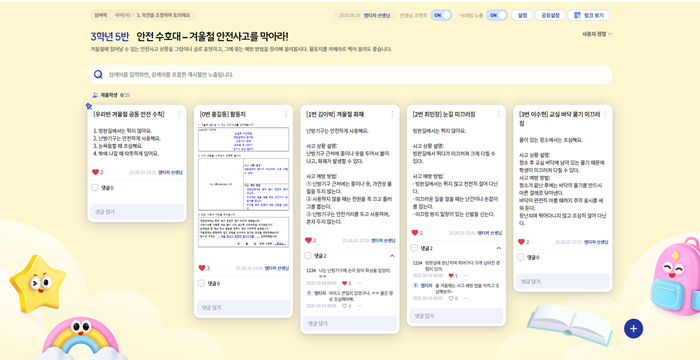This screenshot has width=700, height=360.
Task: Click the [우리반 겨울철 공동 안전 수칙] title
Action: (x=129, y=114)
